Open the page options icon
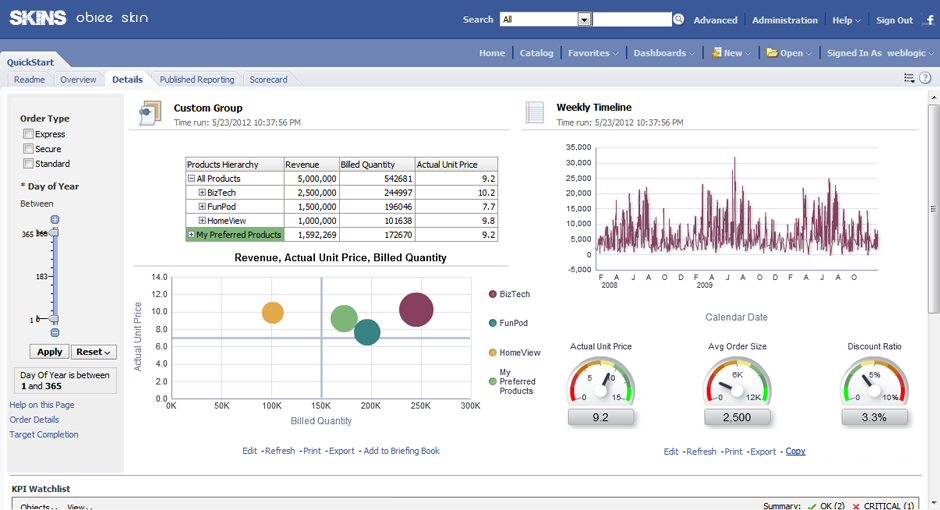Viewport: 940px width, 510px height. pos(909,79)
